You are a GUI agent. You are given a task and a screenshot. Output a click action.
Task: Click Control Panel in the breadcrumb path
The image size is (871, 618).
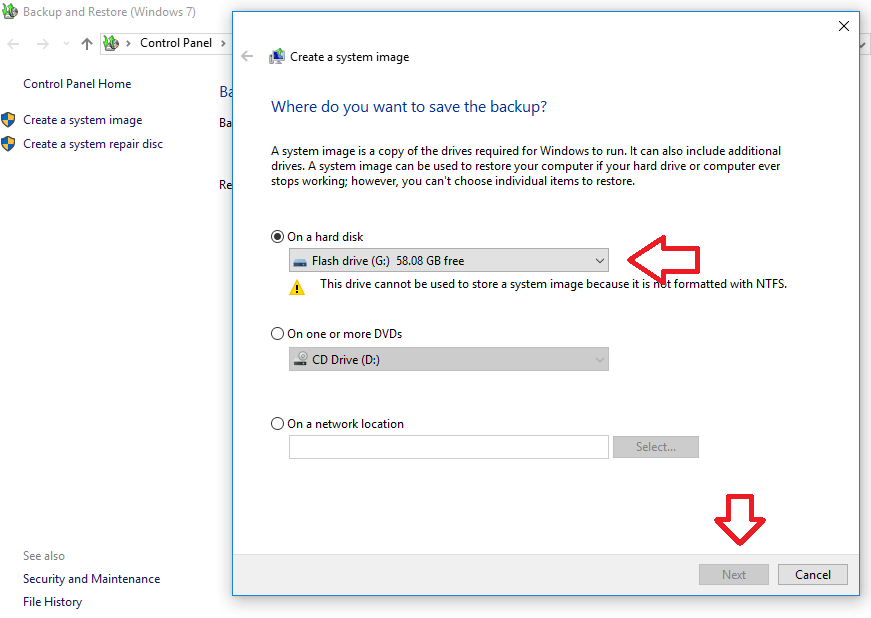tap(175, 44)
